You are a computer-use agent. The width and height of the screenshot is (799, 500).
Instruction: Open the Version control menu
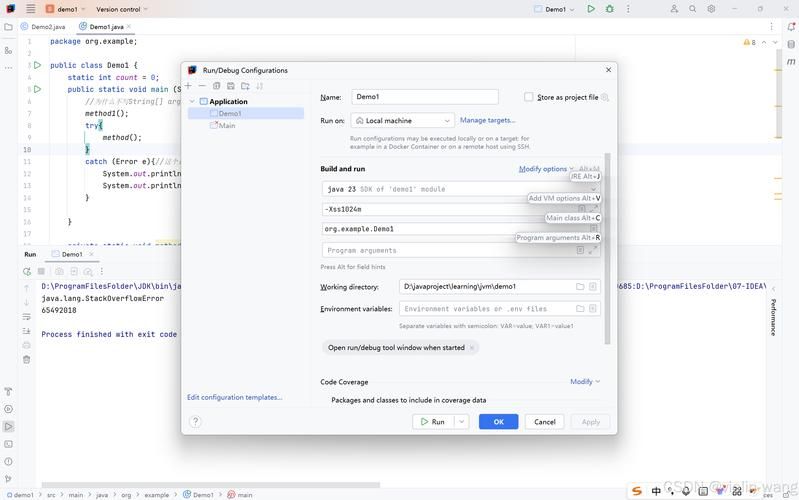[122, 9]
